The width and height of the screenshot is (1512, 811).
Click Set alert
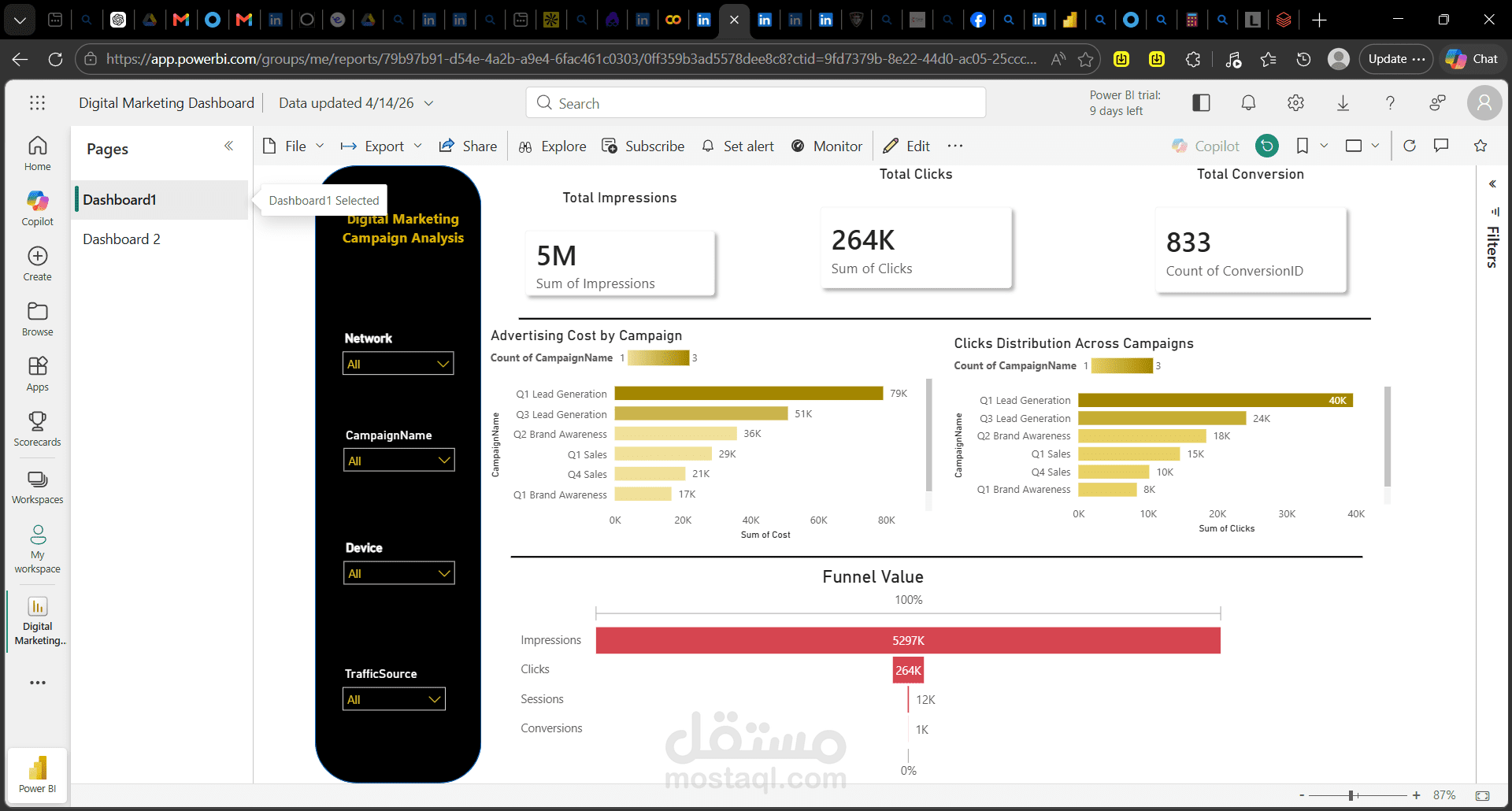pos(738,146)
